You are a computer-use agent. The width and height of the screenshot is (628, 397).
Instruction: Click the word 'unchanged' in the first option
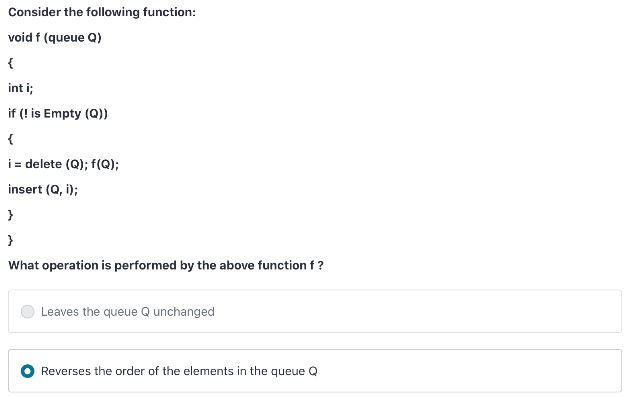click(x=184, y=312)
